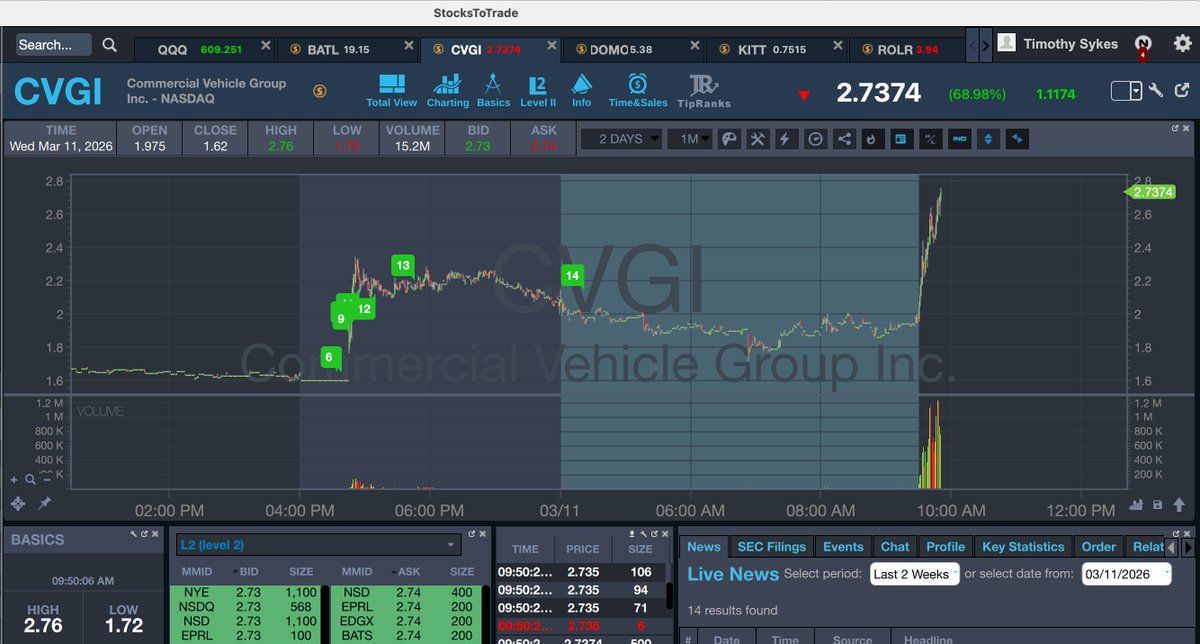Switch to the BATL ticker tab
Image resolution: width=1200 pixels, height=644 pixels.
[349, 49]
